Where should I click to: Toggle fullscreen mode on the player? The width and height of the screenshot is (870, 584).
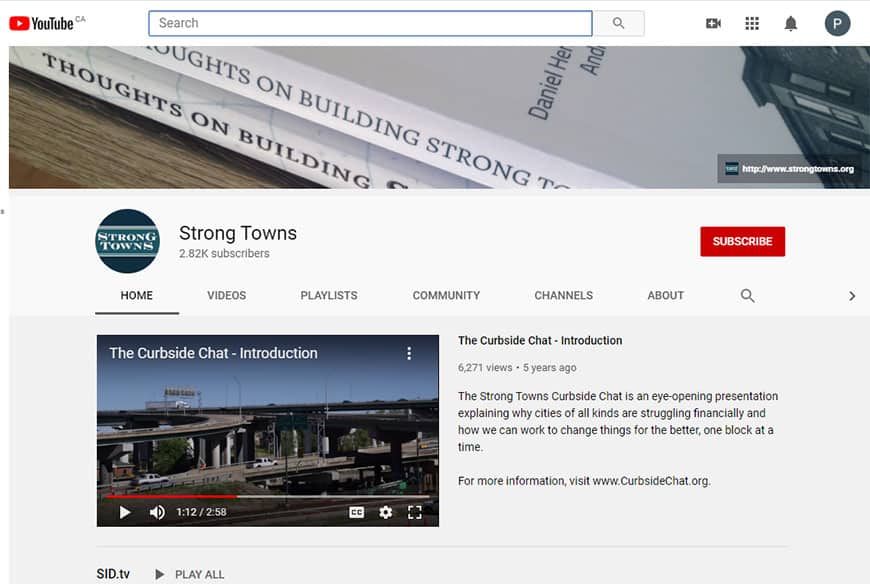[415, 512]
